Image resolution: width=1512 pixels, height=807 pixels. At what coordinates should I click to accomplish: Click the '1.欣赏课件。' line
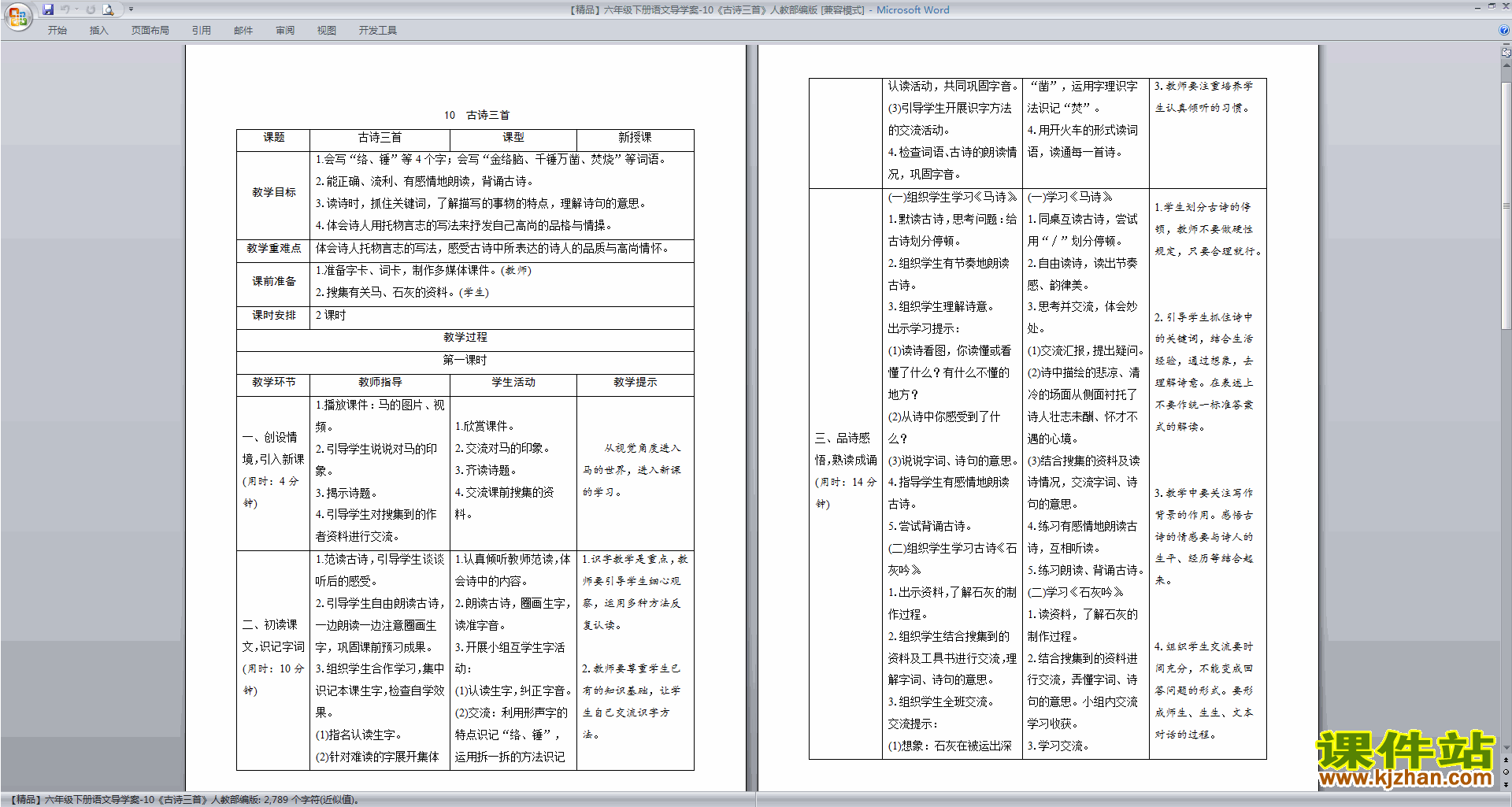(485, 427)
